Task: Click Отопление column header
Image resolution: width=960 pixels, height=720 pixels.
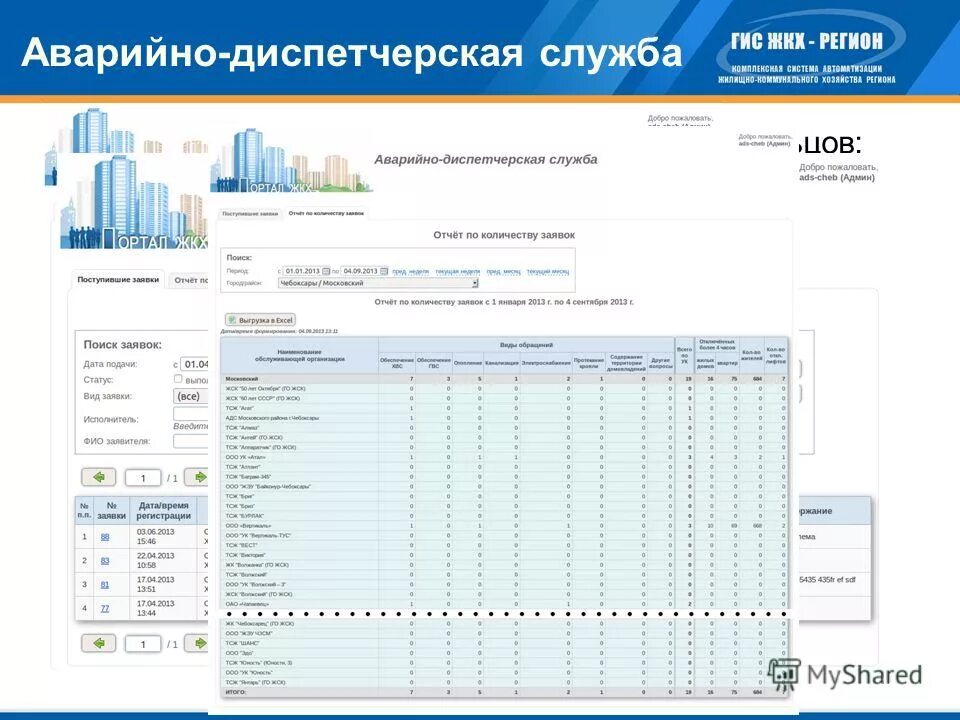Action: (468, 363)
